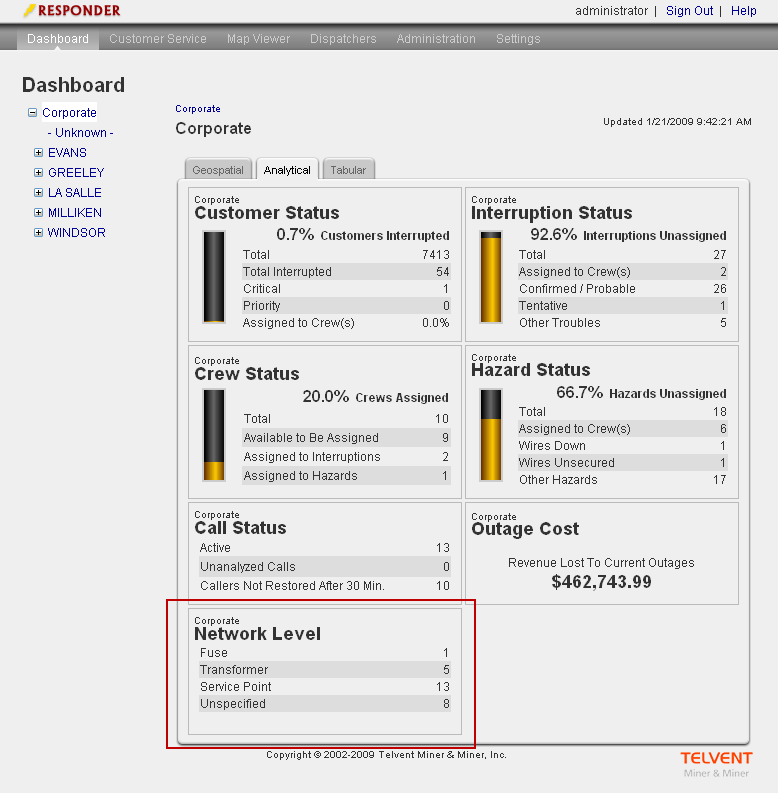Viewport: 778px width, 793px height.
Task: Expand the MILLIKEN tree node
Action: point(39,213)
